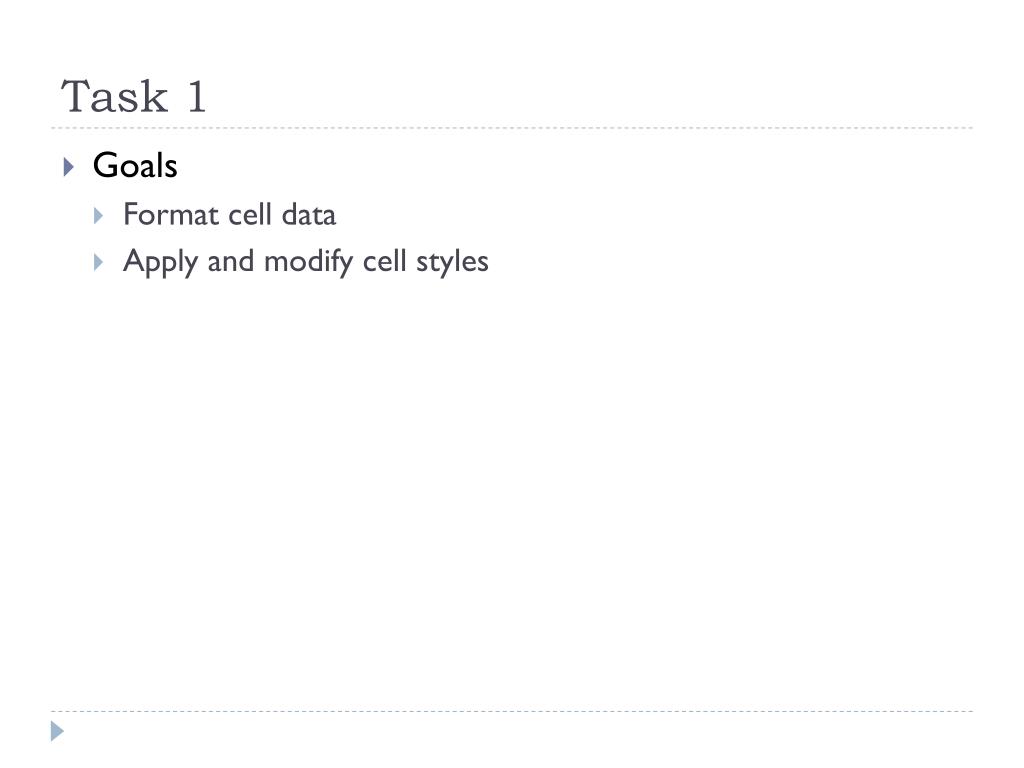Click the number 1 in the title
Viewport: 1024px width, 768px height.
pos(197,97)
